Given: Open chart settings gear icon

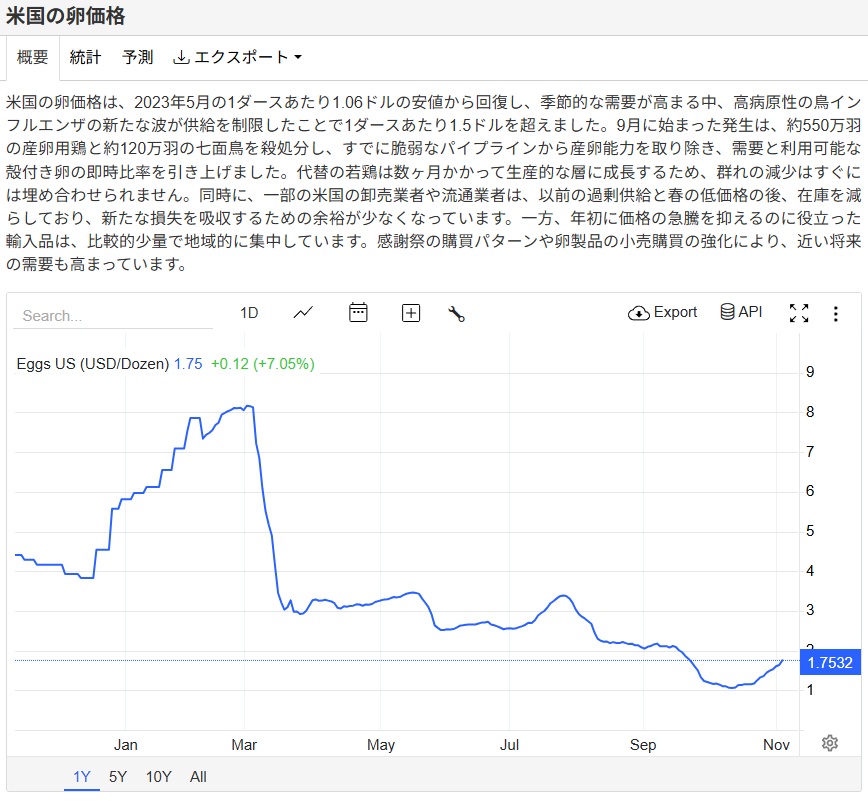Looking at the screenshot, I should [x=829, y=742].
